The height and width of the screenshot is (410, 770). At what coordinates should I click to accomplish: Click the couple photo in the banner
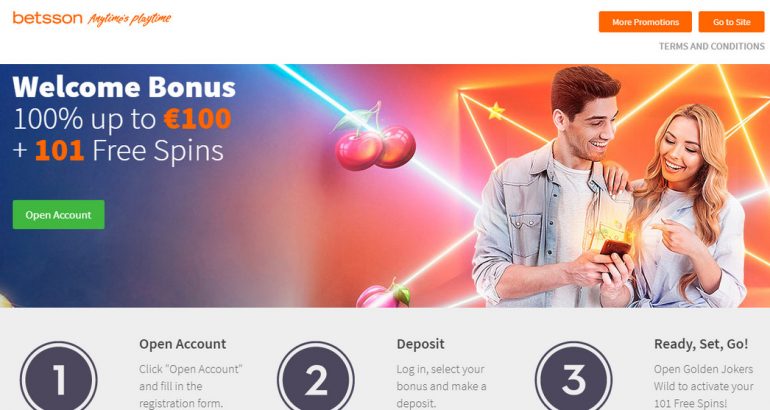tap(609, 187)
